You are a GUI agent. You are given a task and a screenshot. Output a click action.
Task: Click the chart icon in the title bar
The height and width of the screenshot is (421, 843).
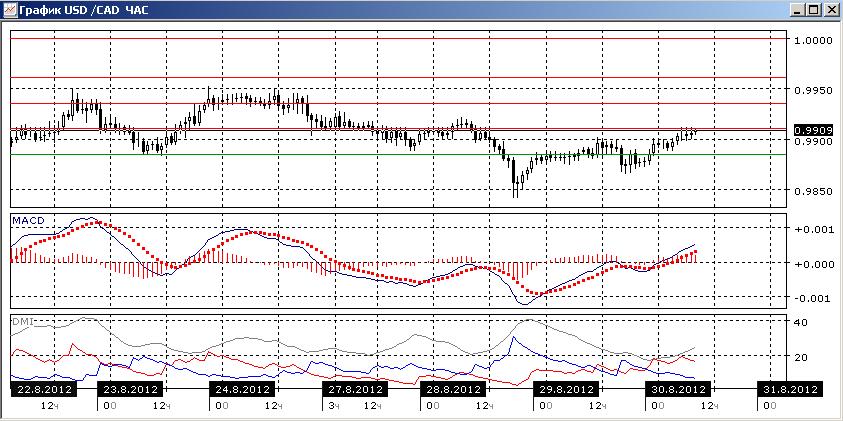pyautogui.click(x=10, y=9)
